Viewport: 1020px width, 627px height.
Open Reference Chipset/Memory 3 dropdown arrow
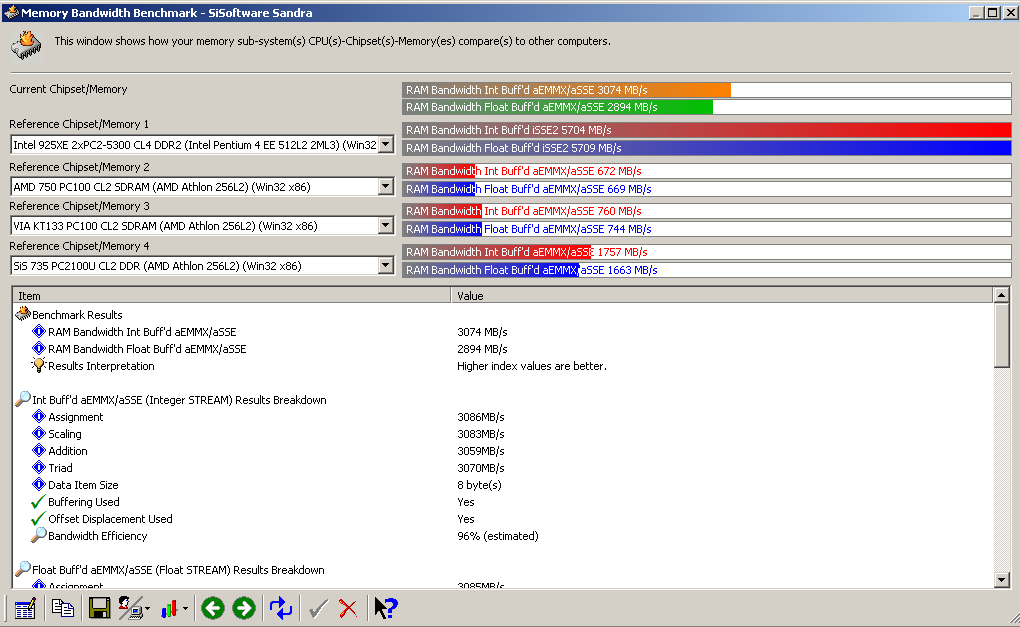[x=386, y=226]
